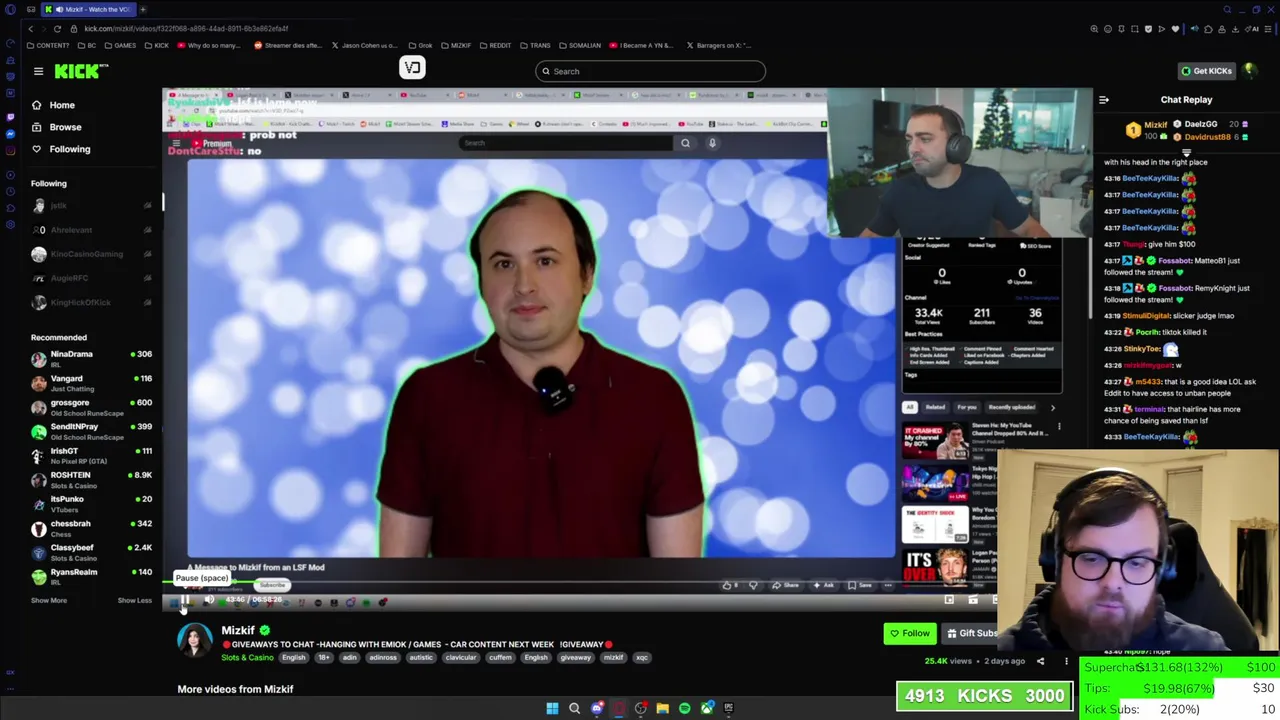Select the giveaway tag
Screen dimensions: 1280x720
(575, 657)
